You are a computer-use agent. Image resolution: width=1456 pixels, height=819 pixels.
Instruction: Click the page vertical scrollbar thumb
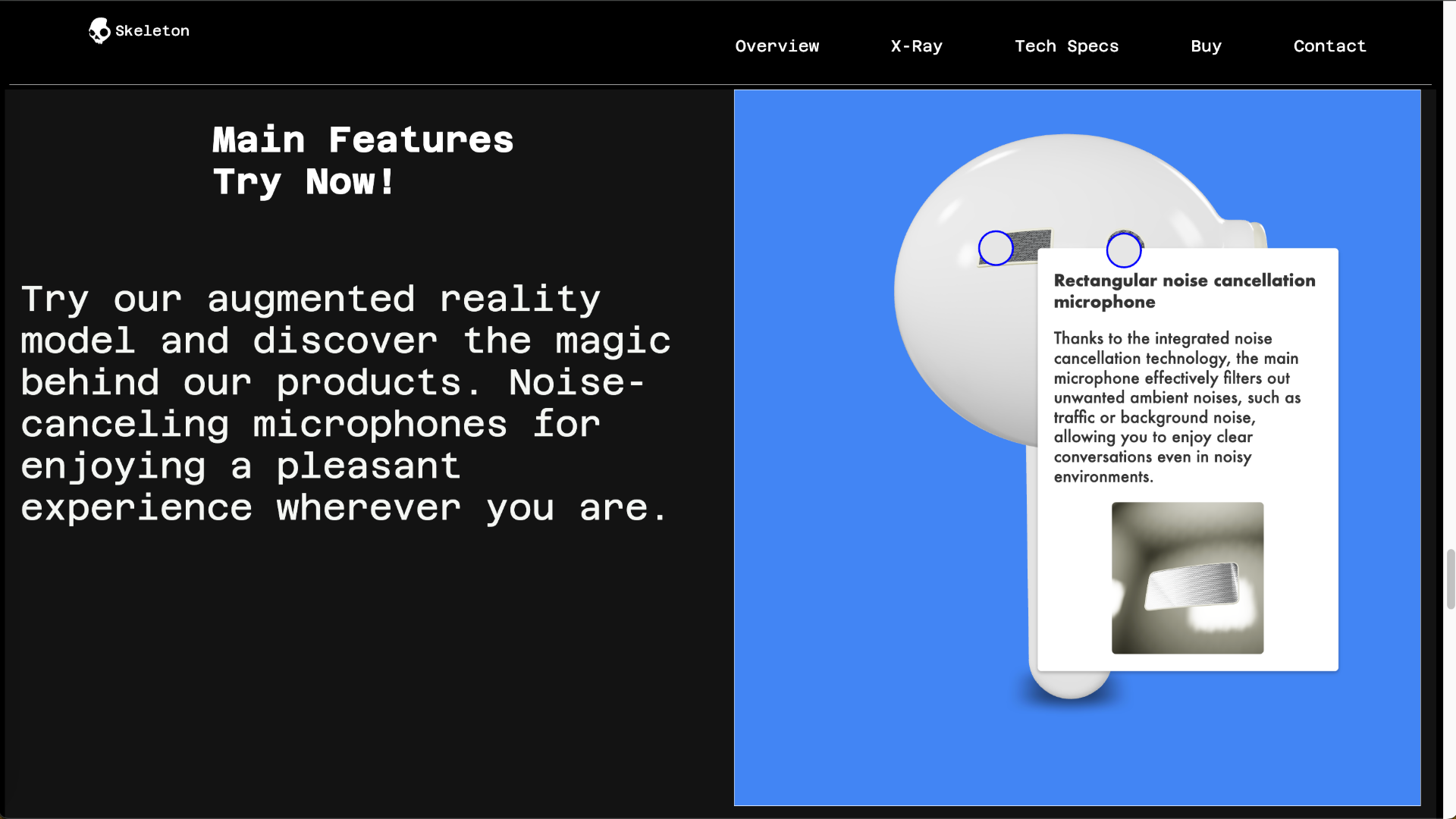click(x=1450, y=579)
